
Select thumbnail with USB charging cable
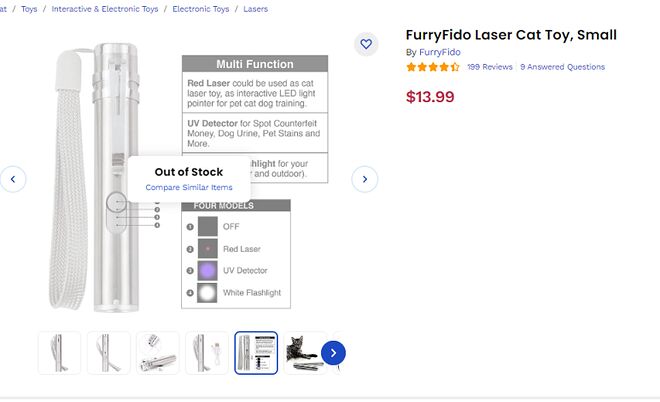207,353
